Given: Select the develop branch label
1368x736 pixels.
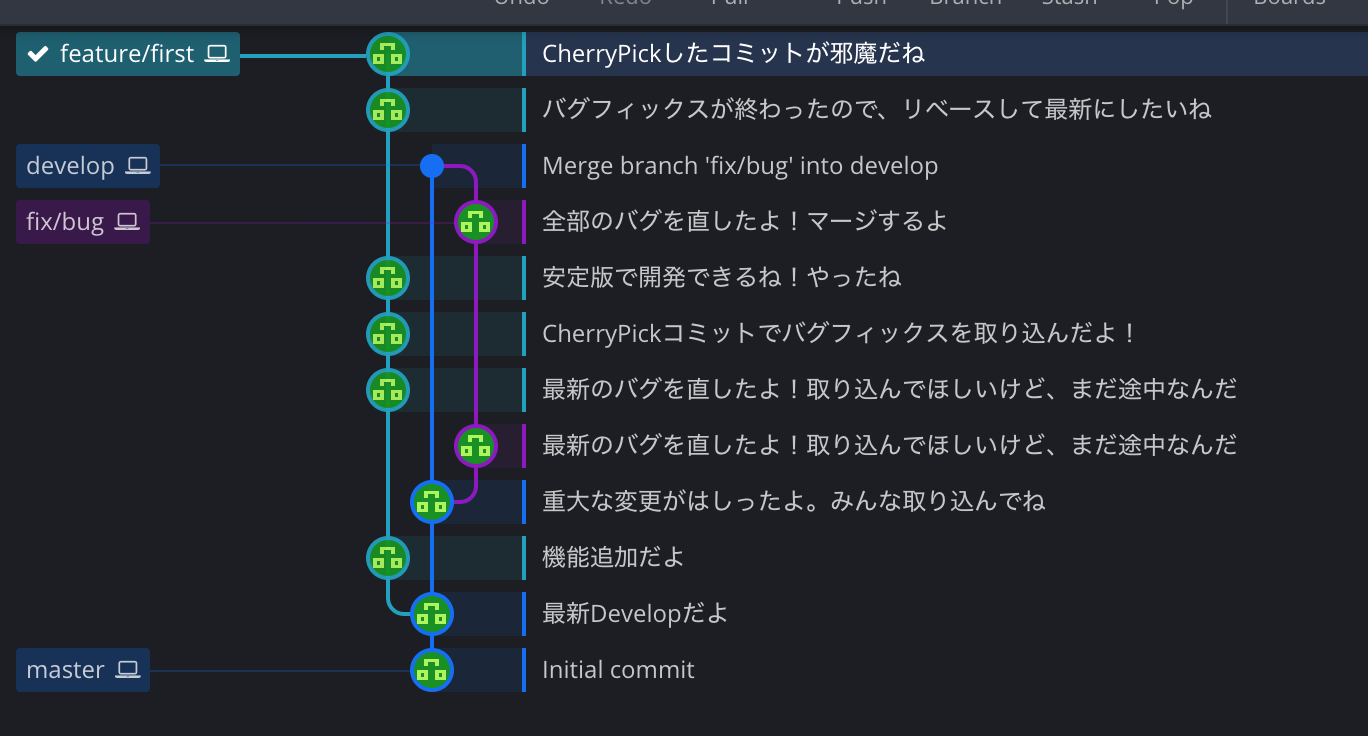Looking at the screenshot, I should pyautogui.click(x=88, y=166).
